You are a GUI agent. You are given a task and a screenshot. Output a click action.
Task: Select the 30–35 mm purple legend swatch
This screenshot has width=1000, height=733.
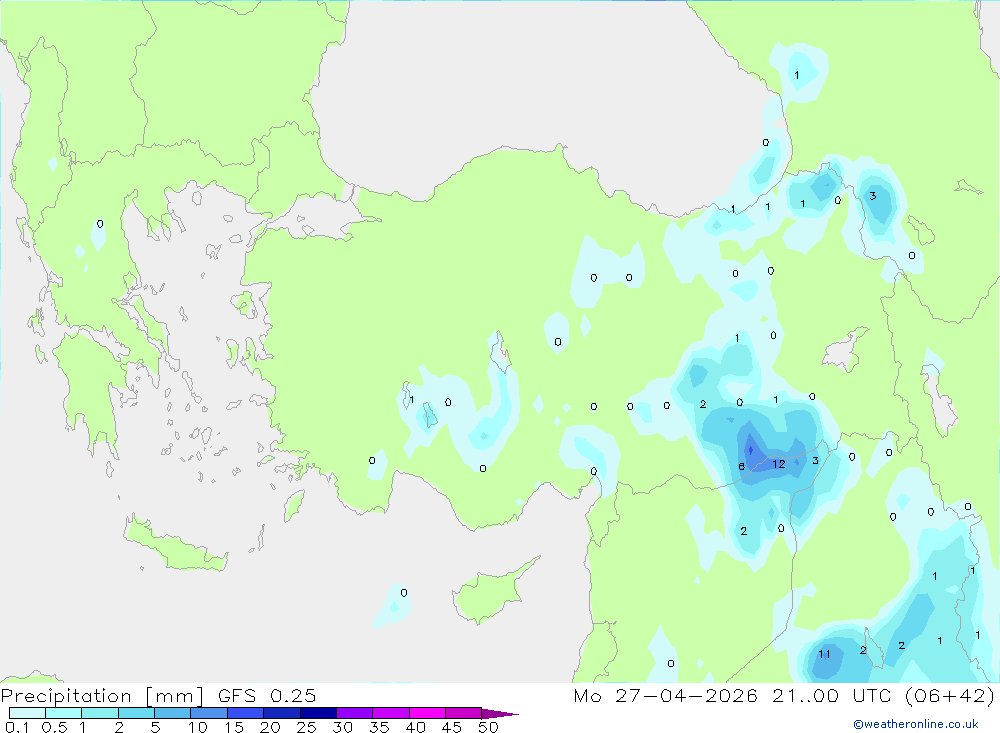pos(354,713)
